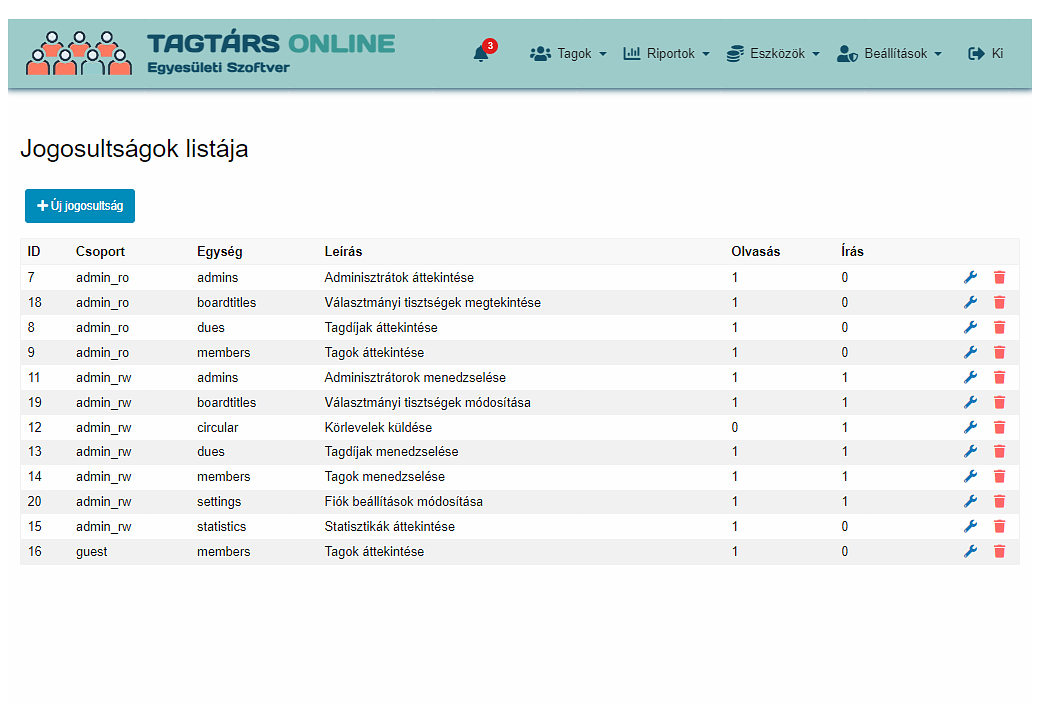Click the Írás column header
Screen dimensions: 1040x720
[852, 251]
